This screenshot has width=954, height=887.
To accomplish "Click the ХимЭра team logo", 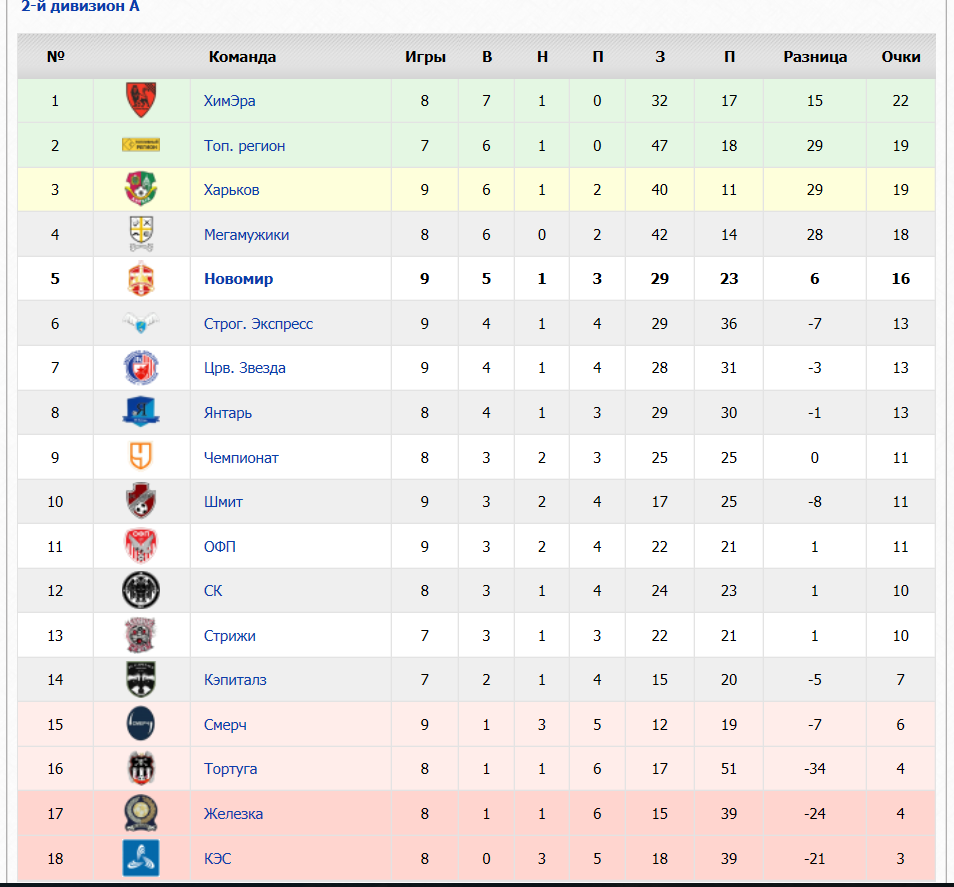I will tap(141, 100).
